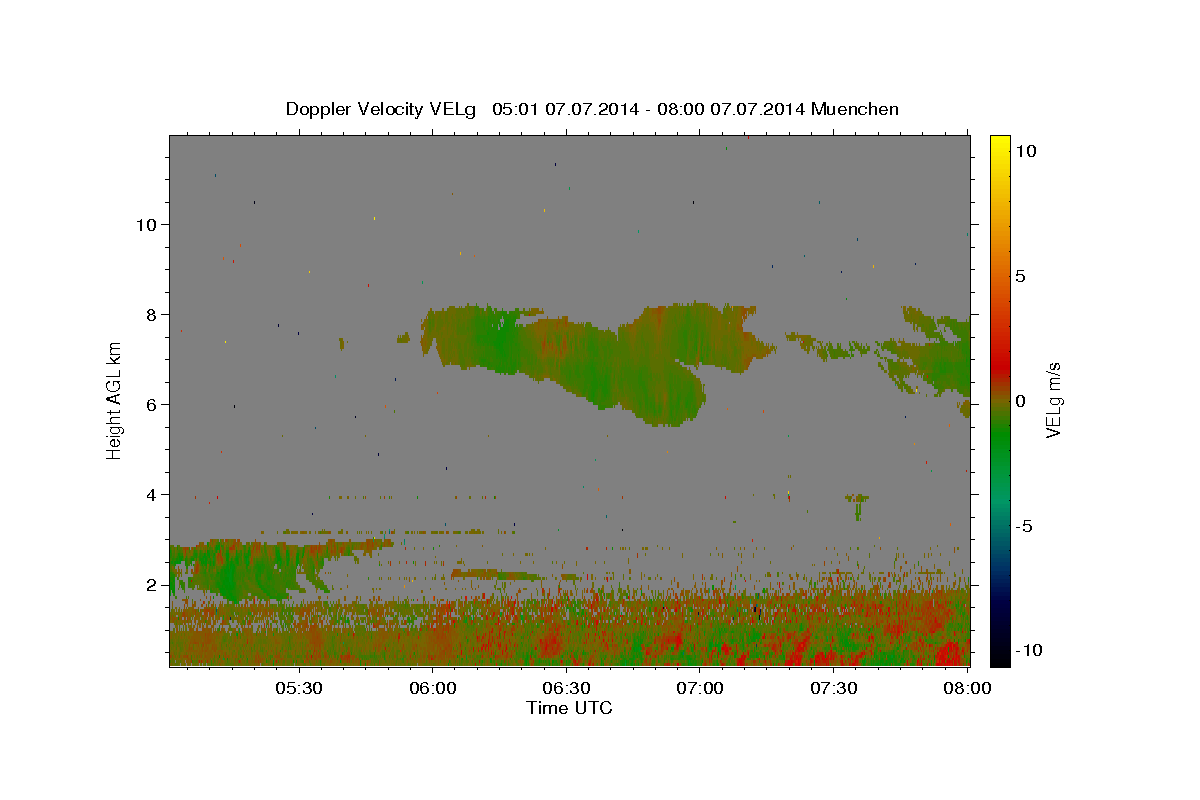Viewport: 1200px width, 800px height.
Task: Click the '07:30' time tick label
Action: click(x=833, y=689)
